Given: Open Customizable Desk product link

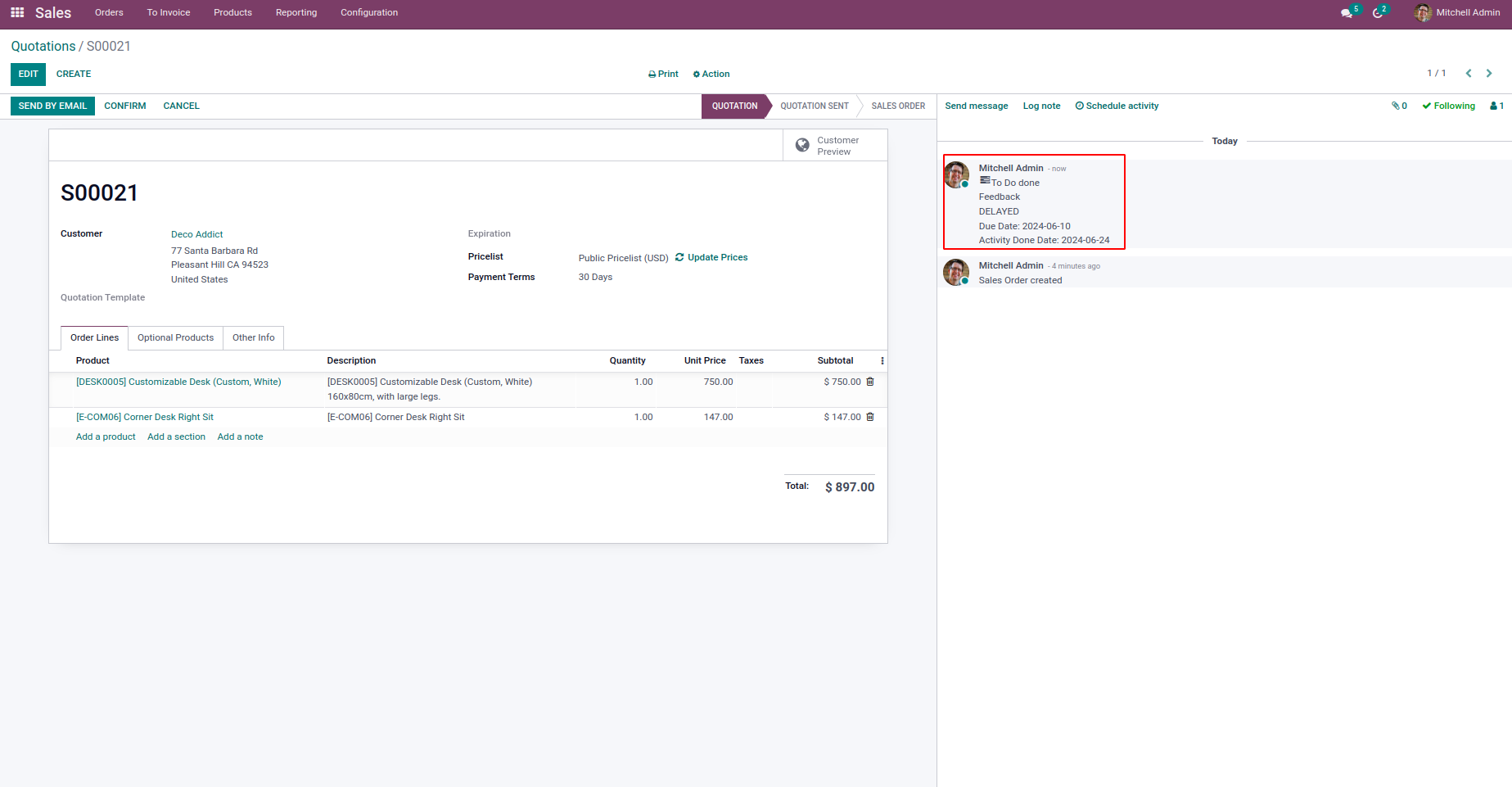Looking at the screenshot, I should click(178, 382).
